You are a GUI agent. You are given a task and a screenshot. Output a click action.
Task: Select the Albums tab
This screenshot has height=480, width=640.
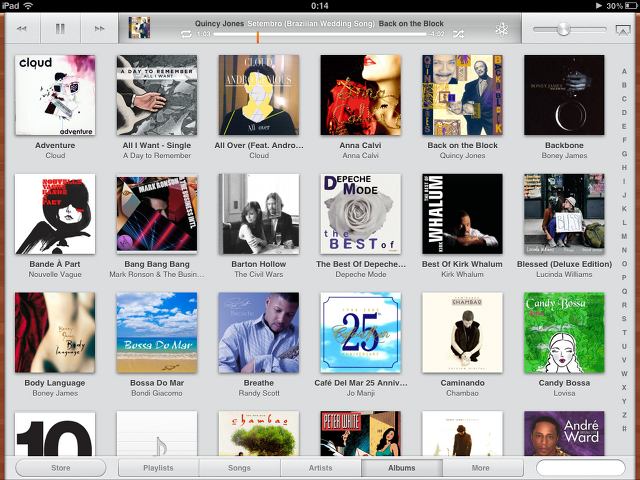click(x=402, y=468)
